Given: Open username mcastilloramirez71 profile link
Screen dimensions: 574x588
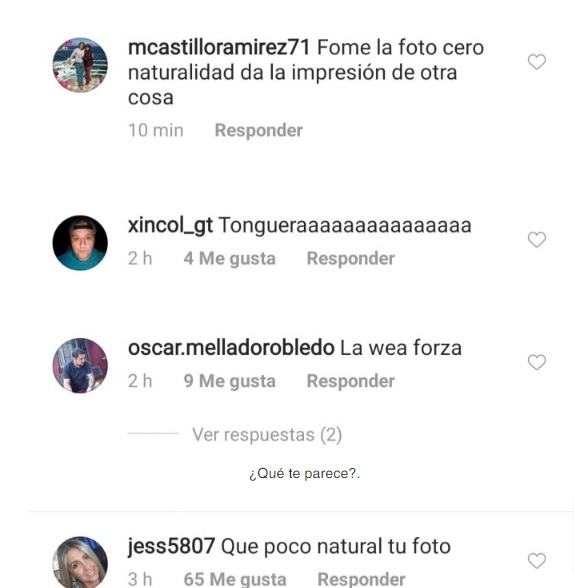Looking at the screenshot, I should pos(219,48).
